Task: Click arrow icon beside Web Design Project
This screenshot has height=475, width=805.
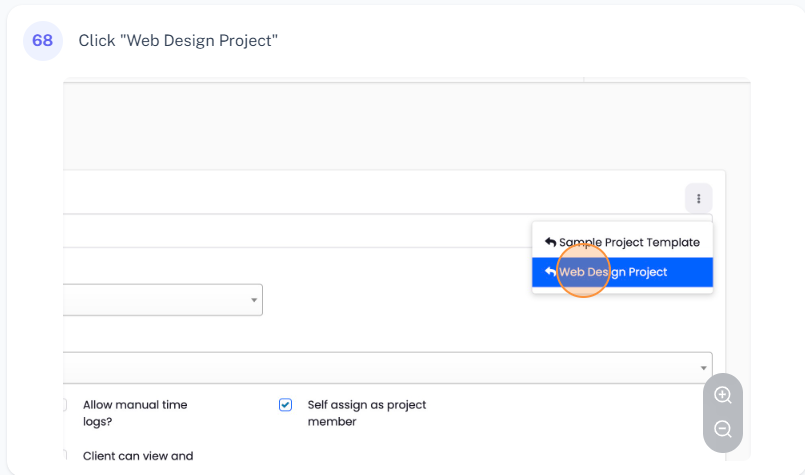Action: tap(550, 272)
